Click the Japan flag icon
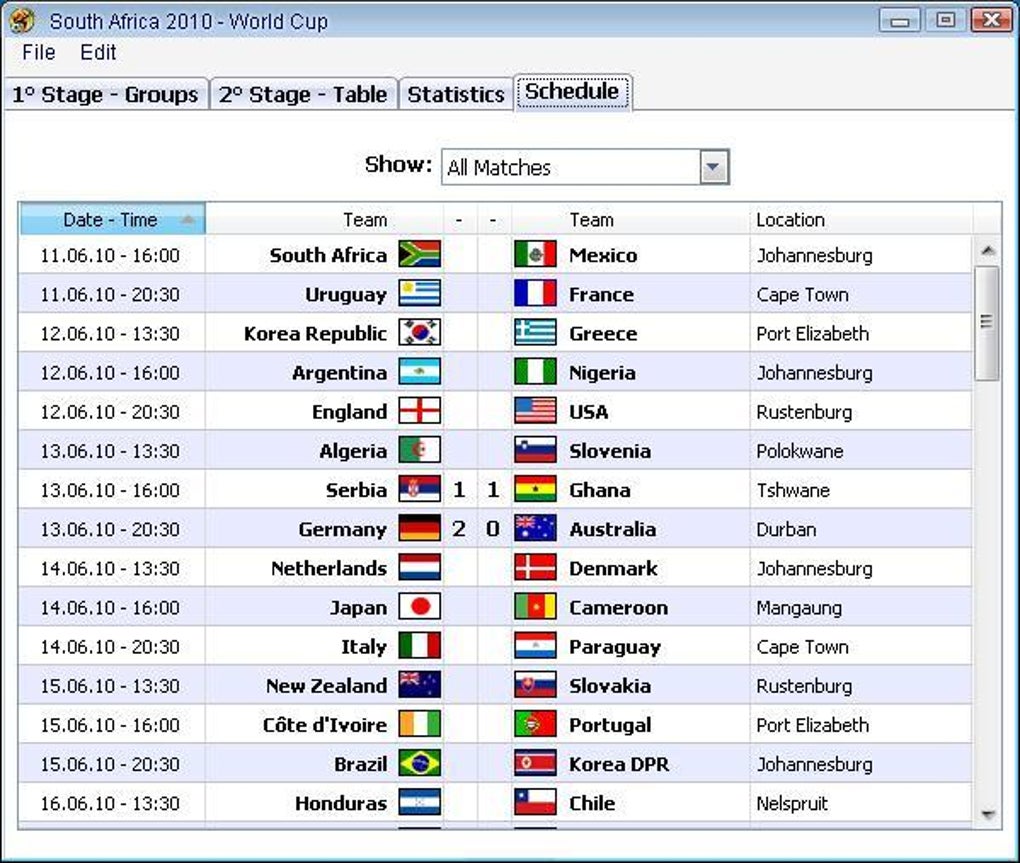This screenshot has height=863, width=1020. click(x=419, y=607)
